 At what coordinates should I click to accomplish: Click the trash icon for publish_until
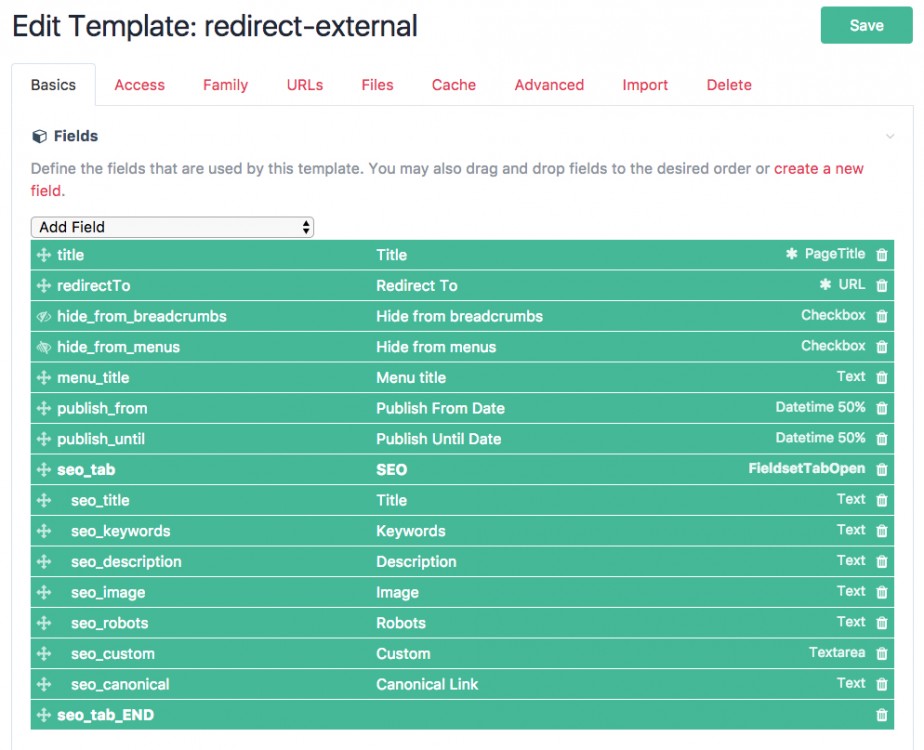click(x=881, y=439)
